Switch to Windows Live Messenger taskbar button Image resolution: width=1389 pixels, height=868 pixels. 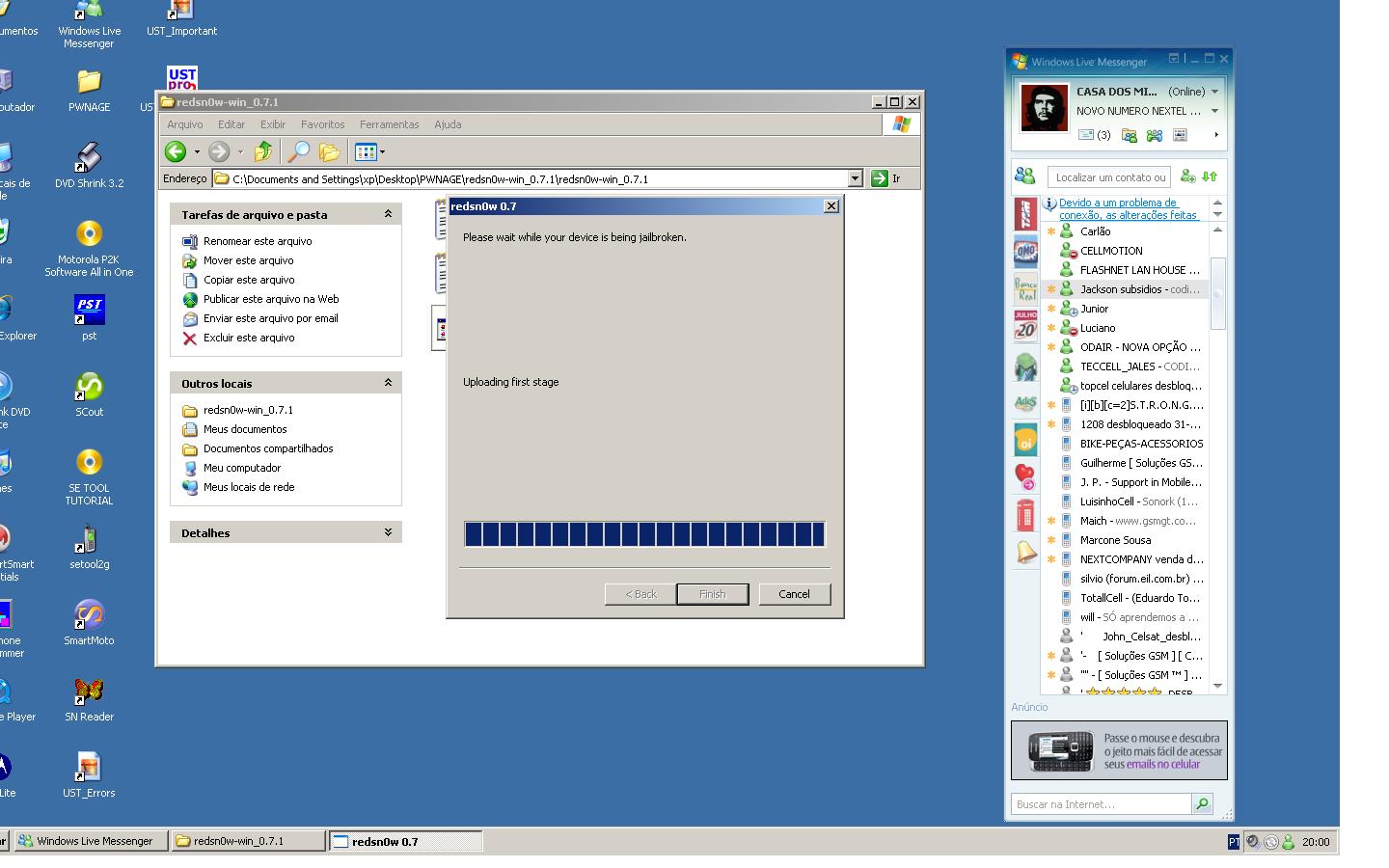point(92,841)
